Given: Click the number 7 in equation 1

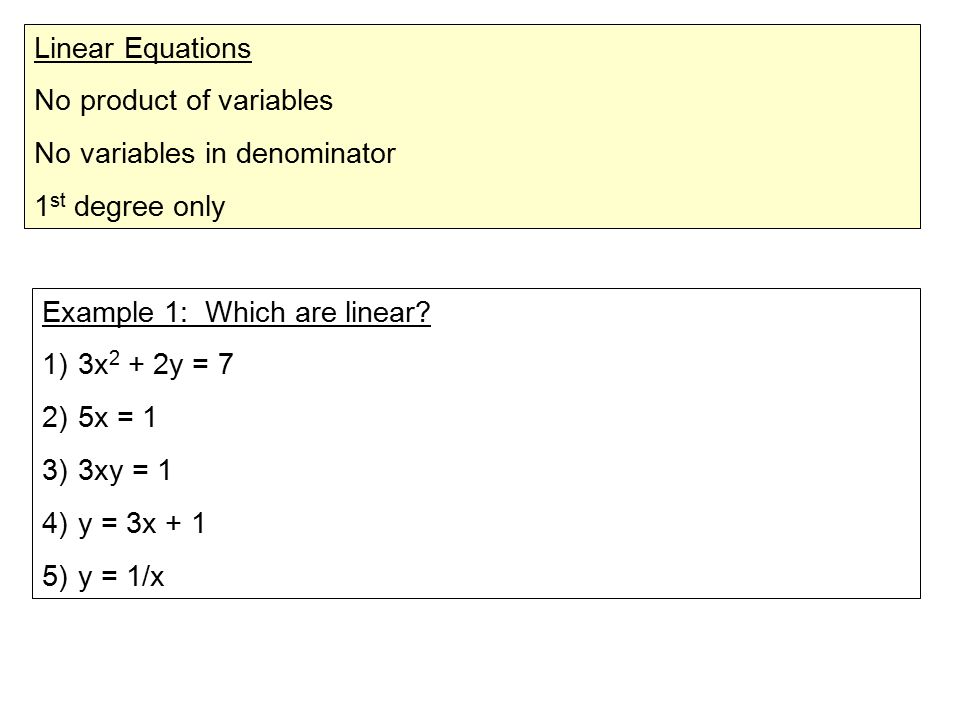Looking at the screenshot, I should click(x=226, y=364).
